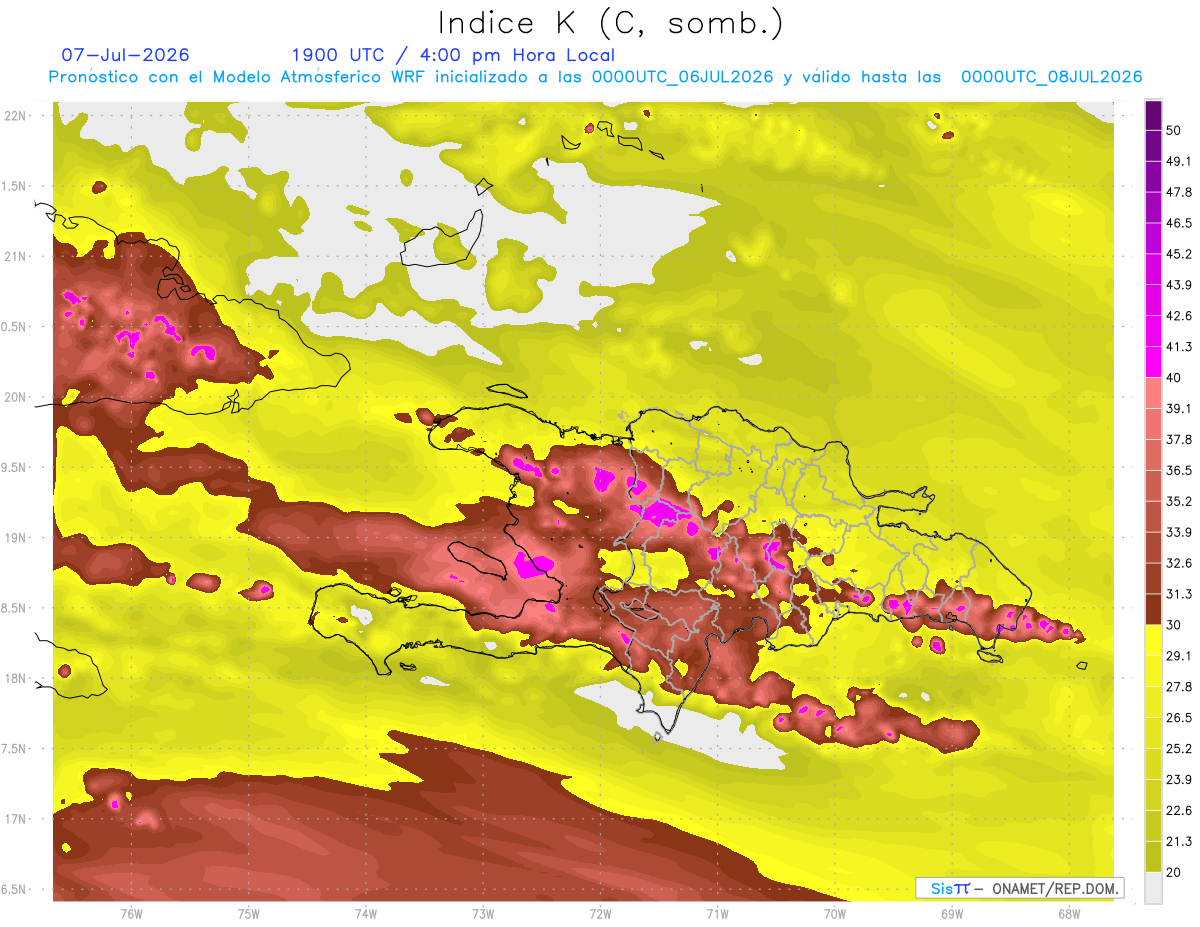Screen dimensions: 1200x927
Task: Click the legend value 29.1
Action: tap(1178, 656)
